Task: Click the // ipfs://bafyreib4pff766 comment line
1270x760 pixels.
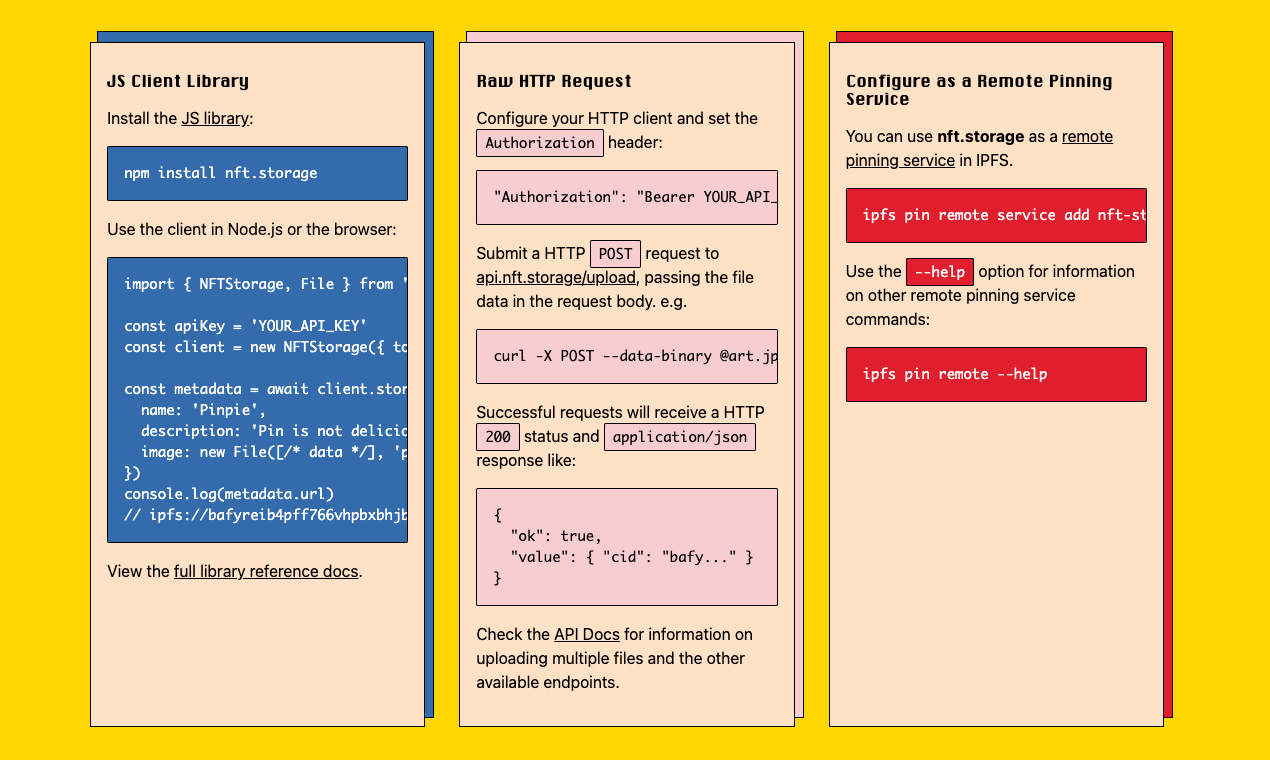Action: (x=265, y=514)
